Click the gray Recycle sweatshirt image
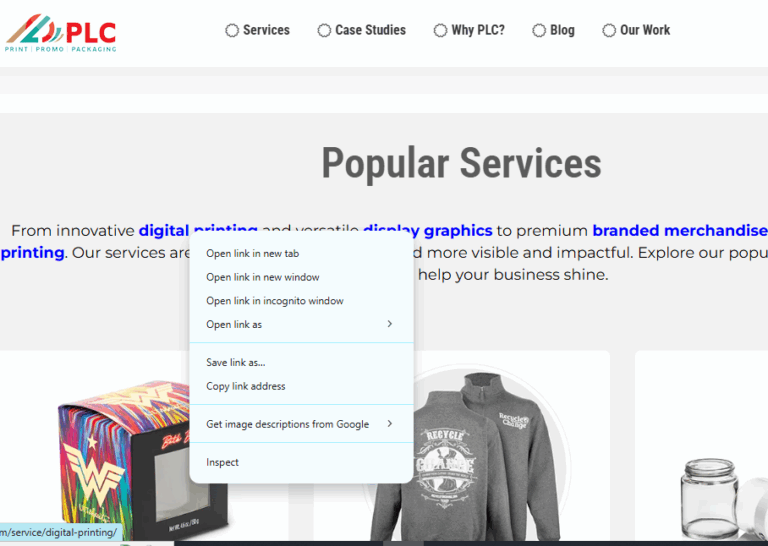 pos(462,460)
